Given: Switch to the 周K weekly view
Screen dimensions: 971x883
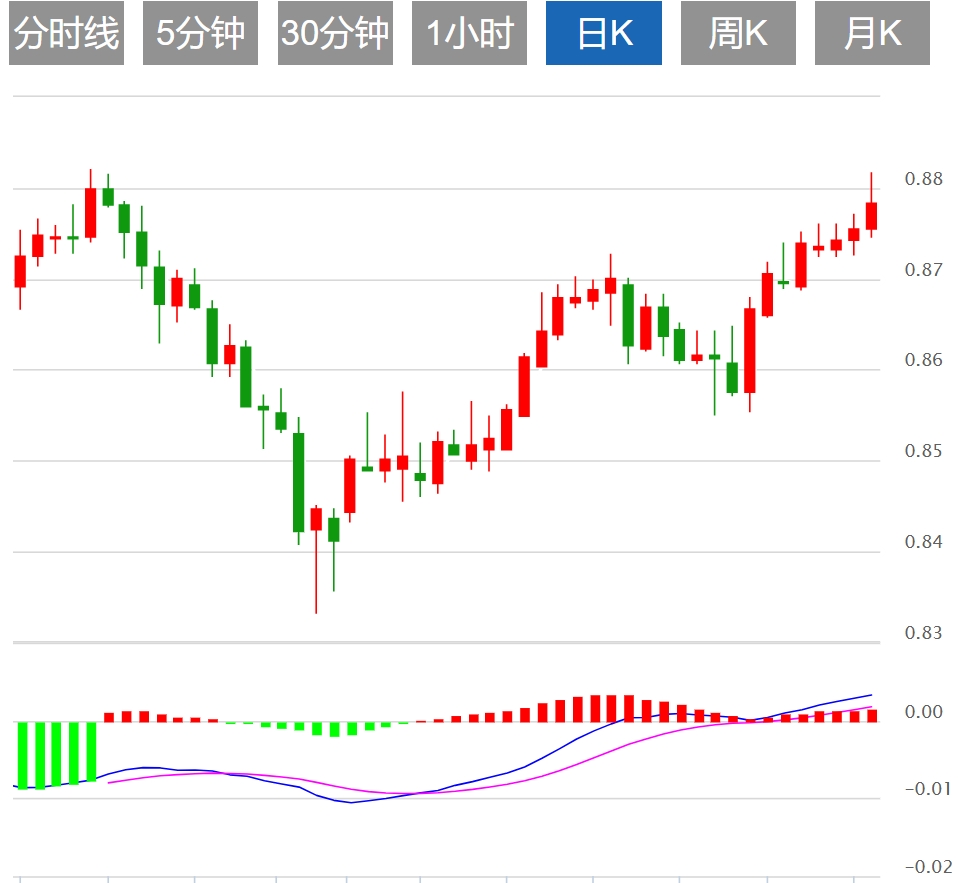Looking at the screenshot, I should pyautogui.click(x=738, y=33).
